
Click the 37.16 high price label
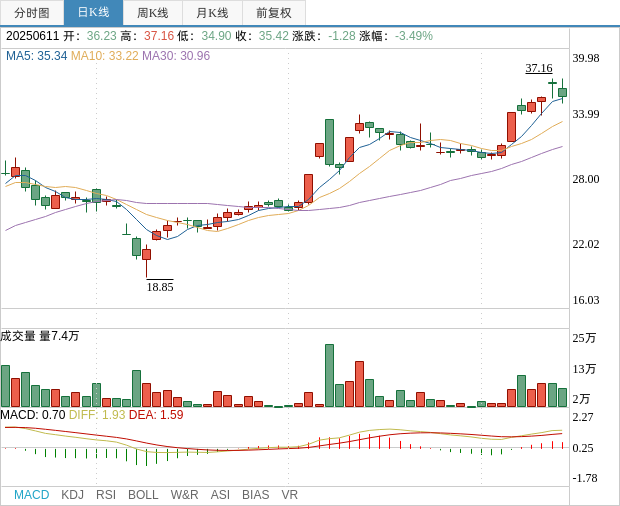click(x=539, y=68)
